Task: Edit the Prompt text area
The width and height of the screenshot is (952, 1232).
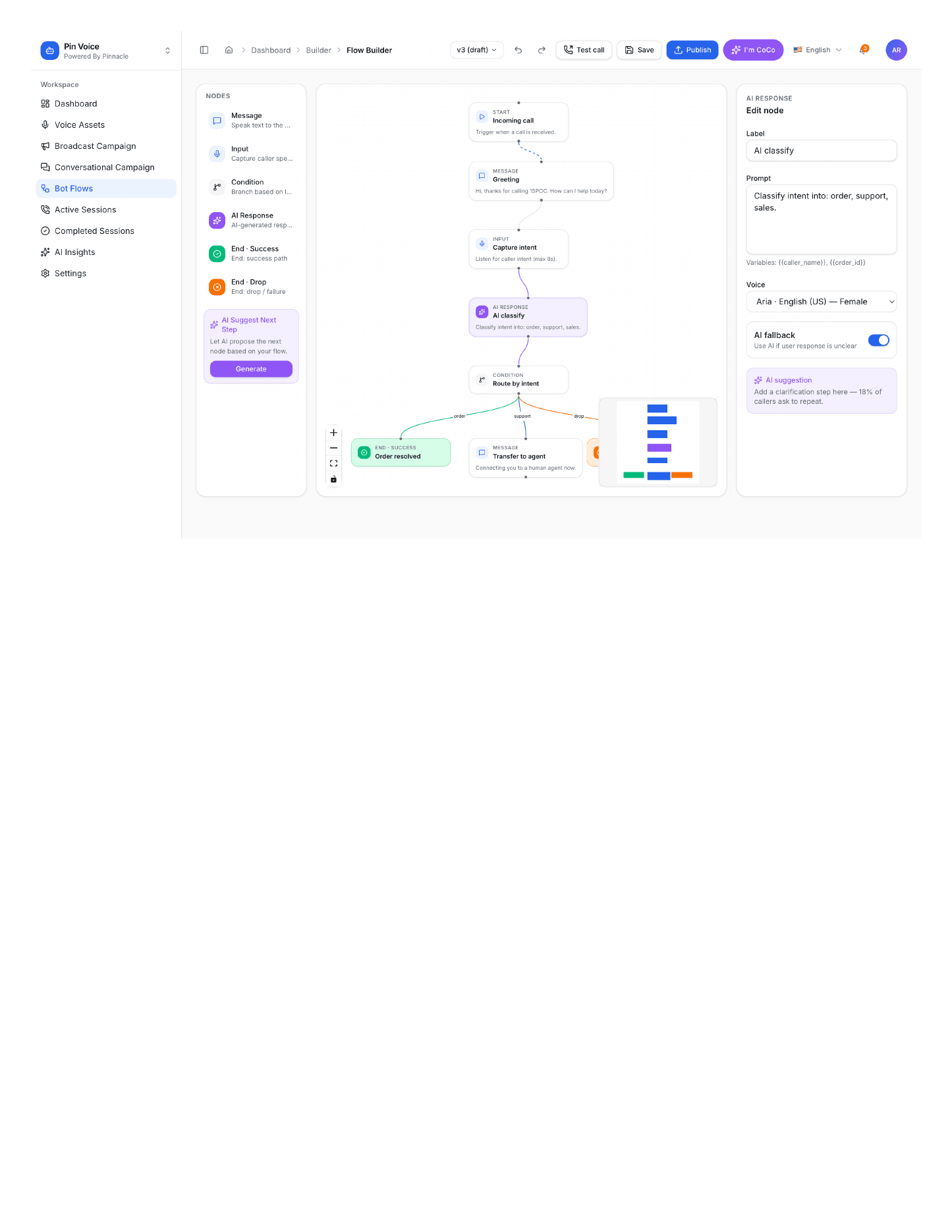Action: [x=821, y=219]
